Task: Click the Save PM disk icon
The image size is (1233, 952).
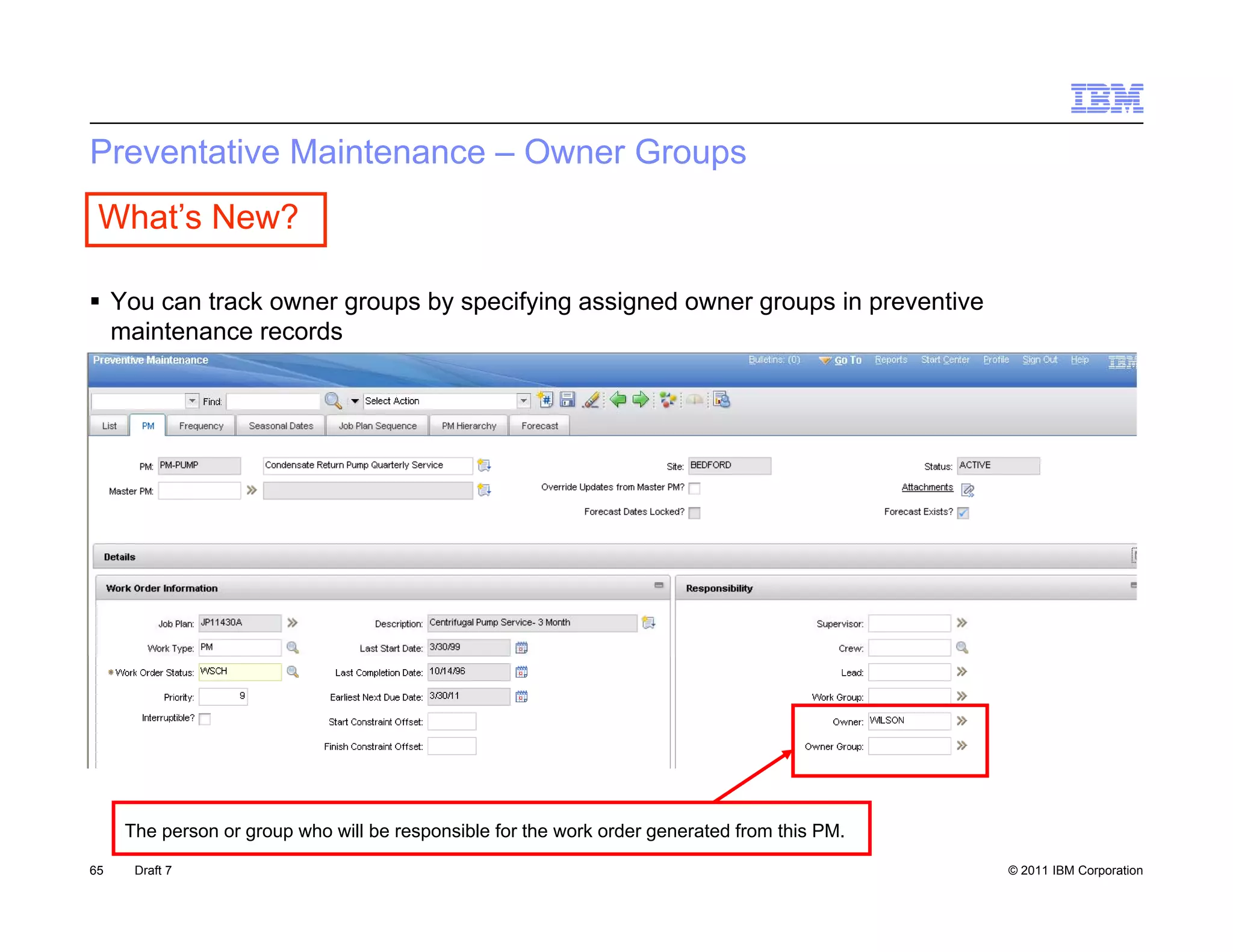Action: tap(567, 400)
